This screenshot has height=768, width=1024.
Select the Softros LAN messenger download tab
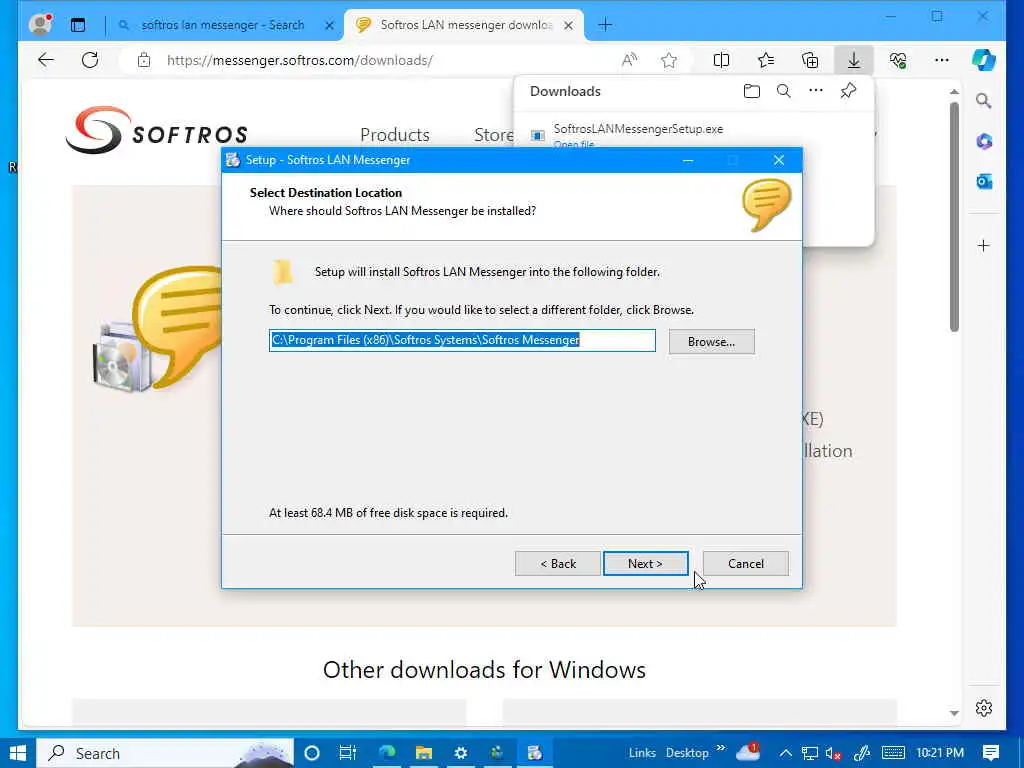coord(464,25)
